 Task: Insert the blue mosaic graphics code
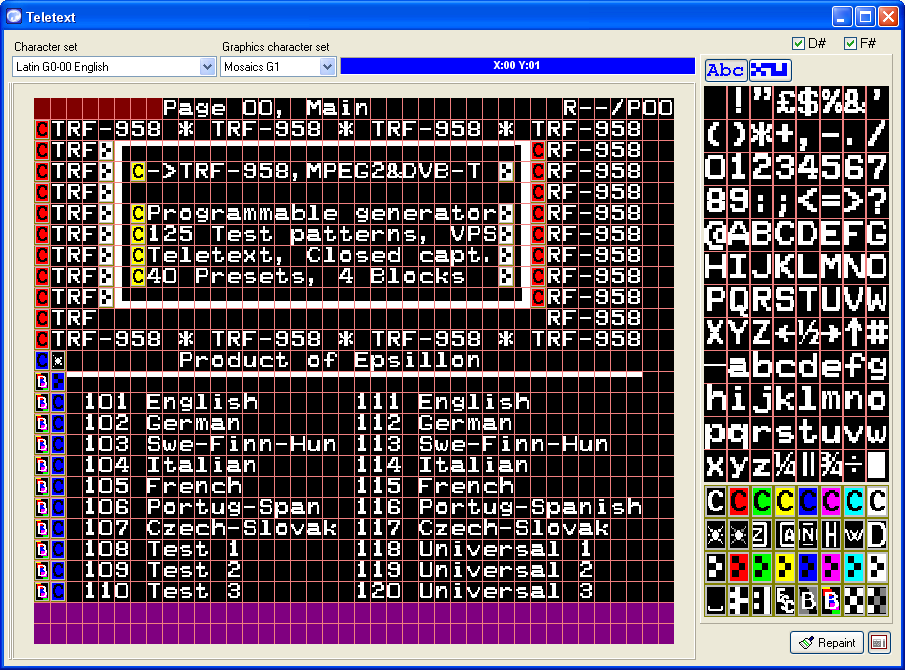(x=808, y=568)
